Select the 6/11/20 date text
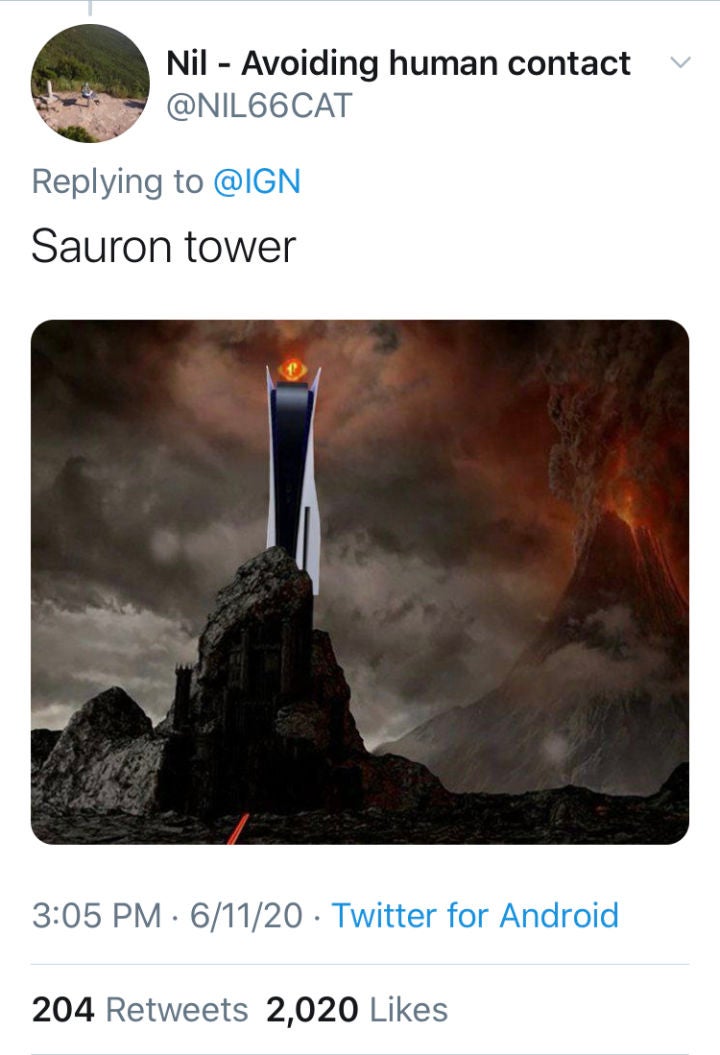720x1055 pixels. click(246, 916)
